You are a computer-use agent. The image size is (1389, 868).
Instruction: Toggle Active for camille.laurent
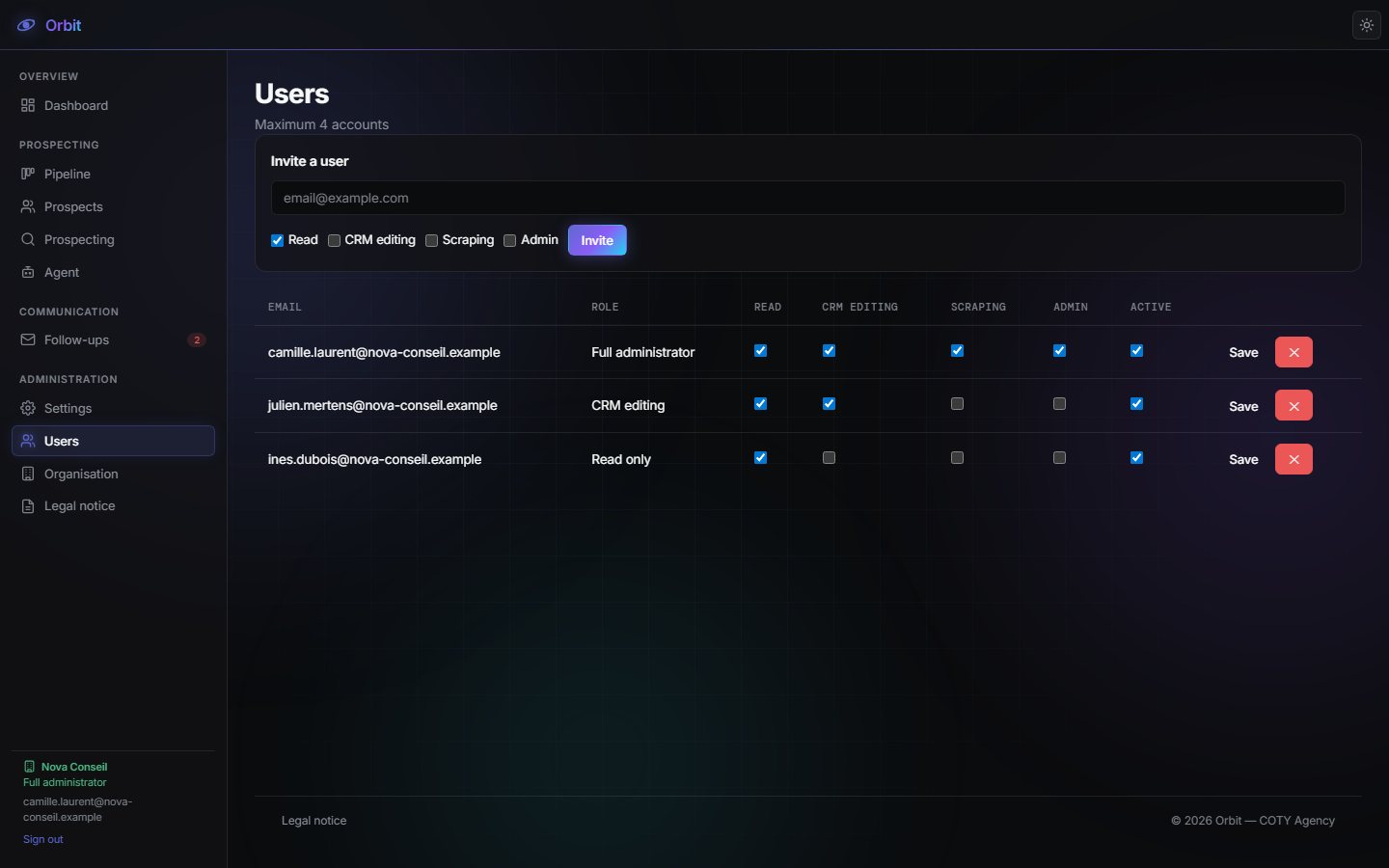coord(1136,351)
